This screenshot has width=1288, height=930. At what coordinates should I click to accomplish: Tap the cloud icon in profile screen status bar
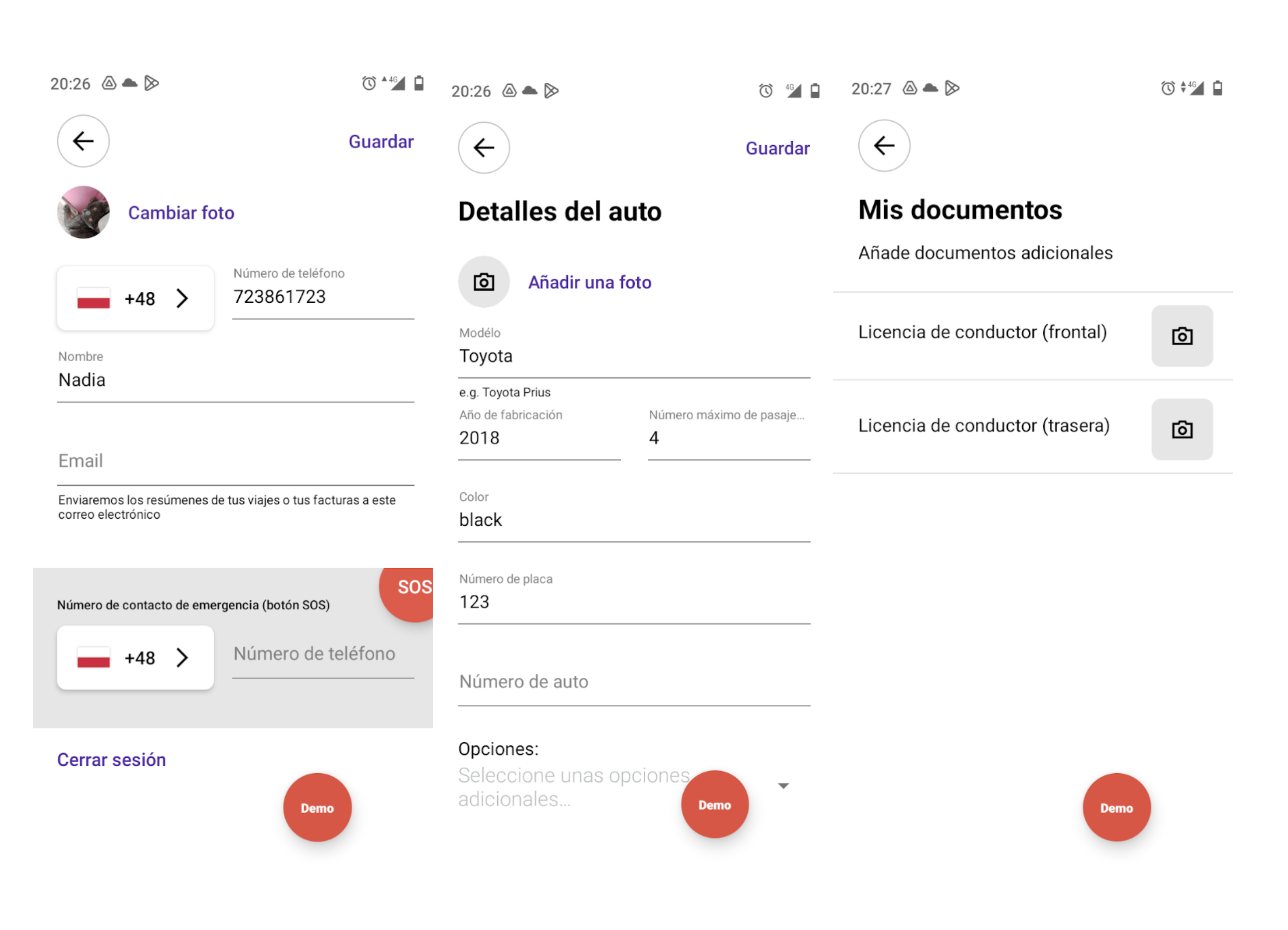[130, 84]
